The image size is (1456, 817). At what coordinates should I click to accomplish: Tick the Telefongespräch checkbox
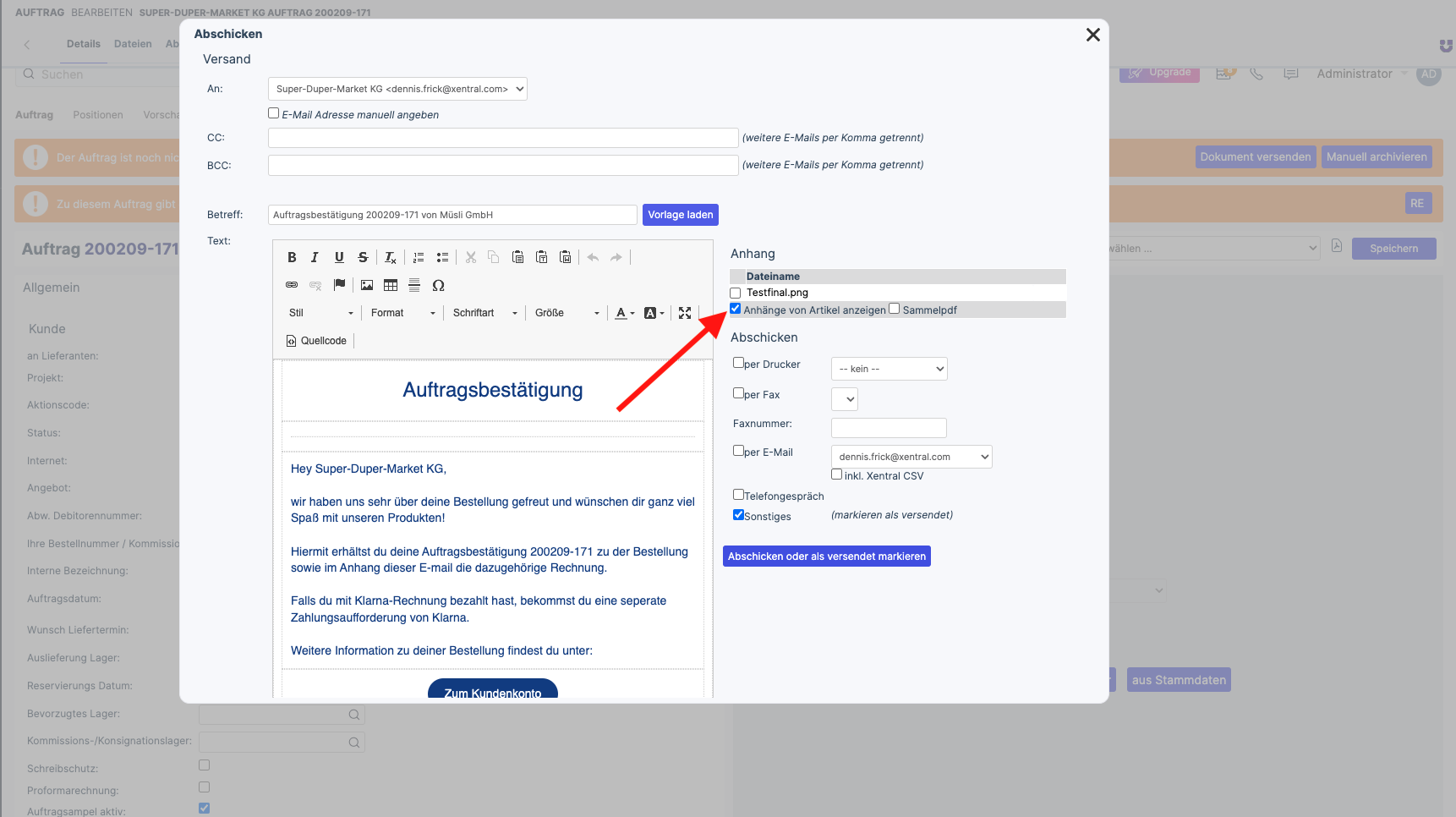tap(738, 495)
